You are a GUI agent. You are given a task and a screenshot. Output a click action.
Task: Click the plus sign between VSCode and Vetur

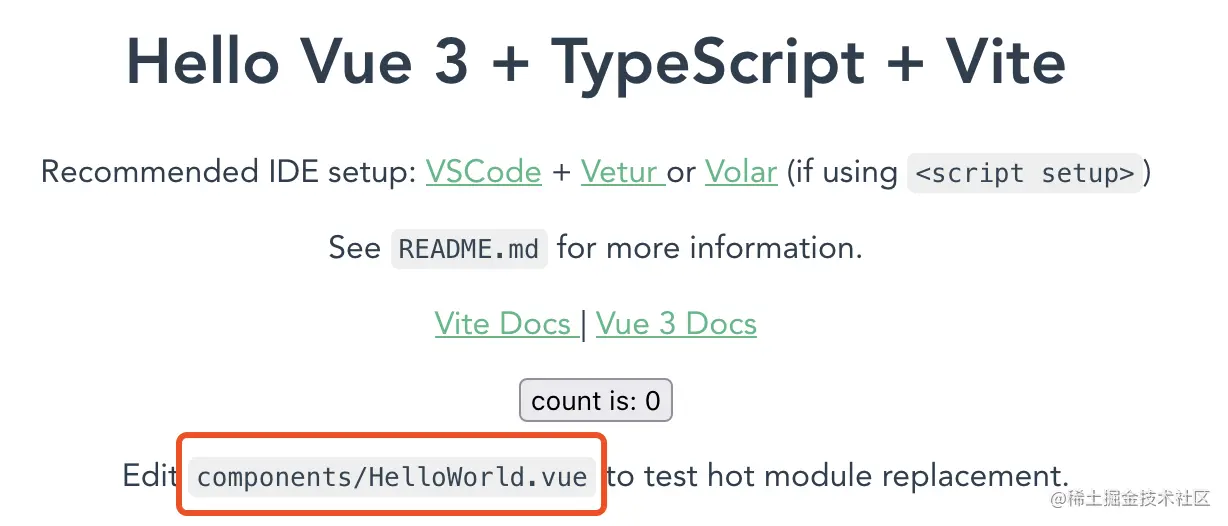click(561, 173)
